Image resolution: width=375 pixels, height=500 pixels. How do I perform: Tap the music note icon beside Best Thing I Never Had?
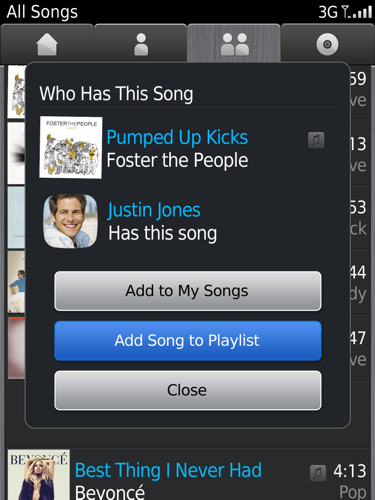pyautogui.click(x=318, y=473)
